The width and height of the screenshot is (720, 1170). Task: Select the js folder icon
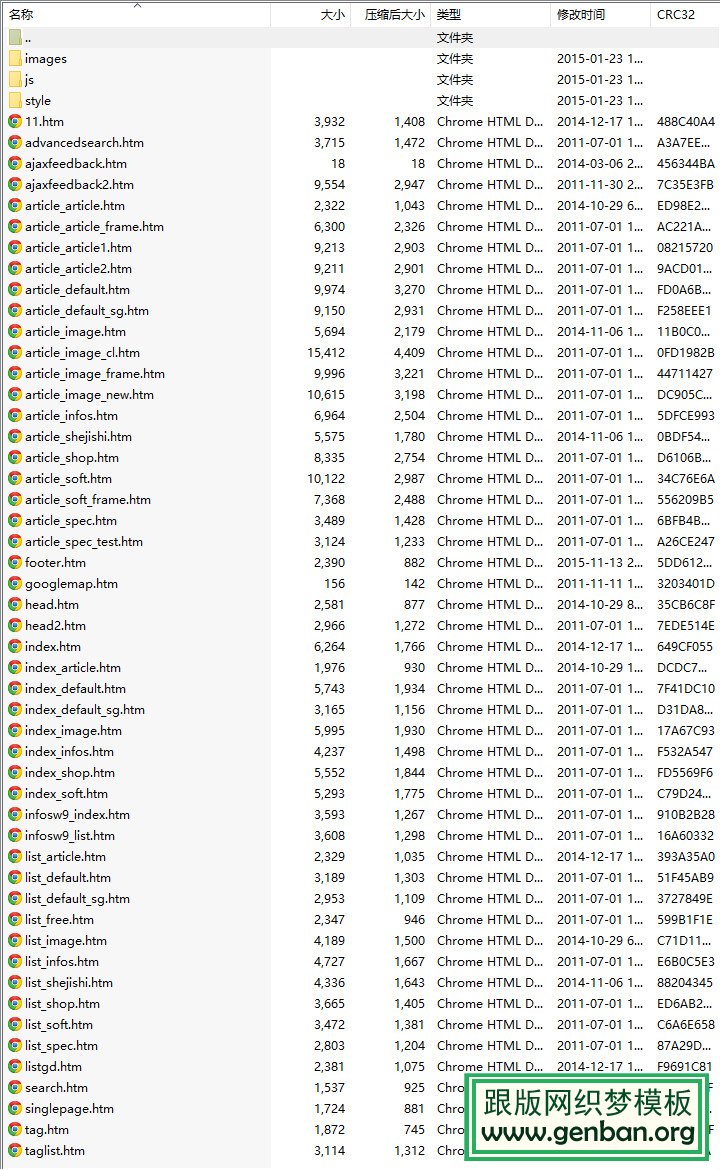click(15, 79)
